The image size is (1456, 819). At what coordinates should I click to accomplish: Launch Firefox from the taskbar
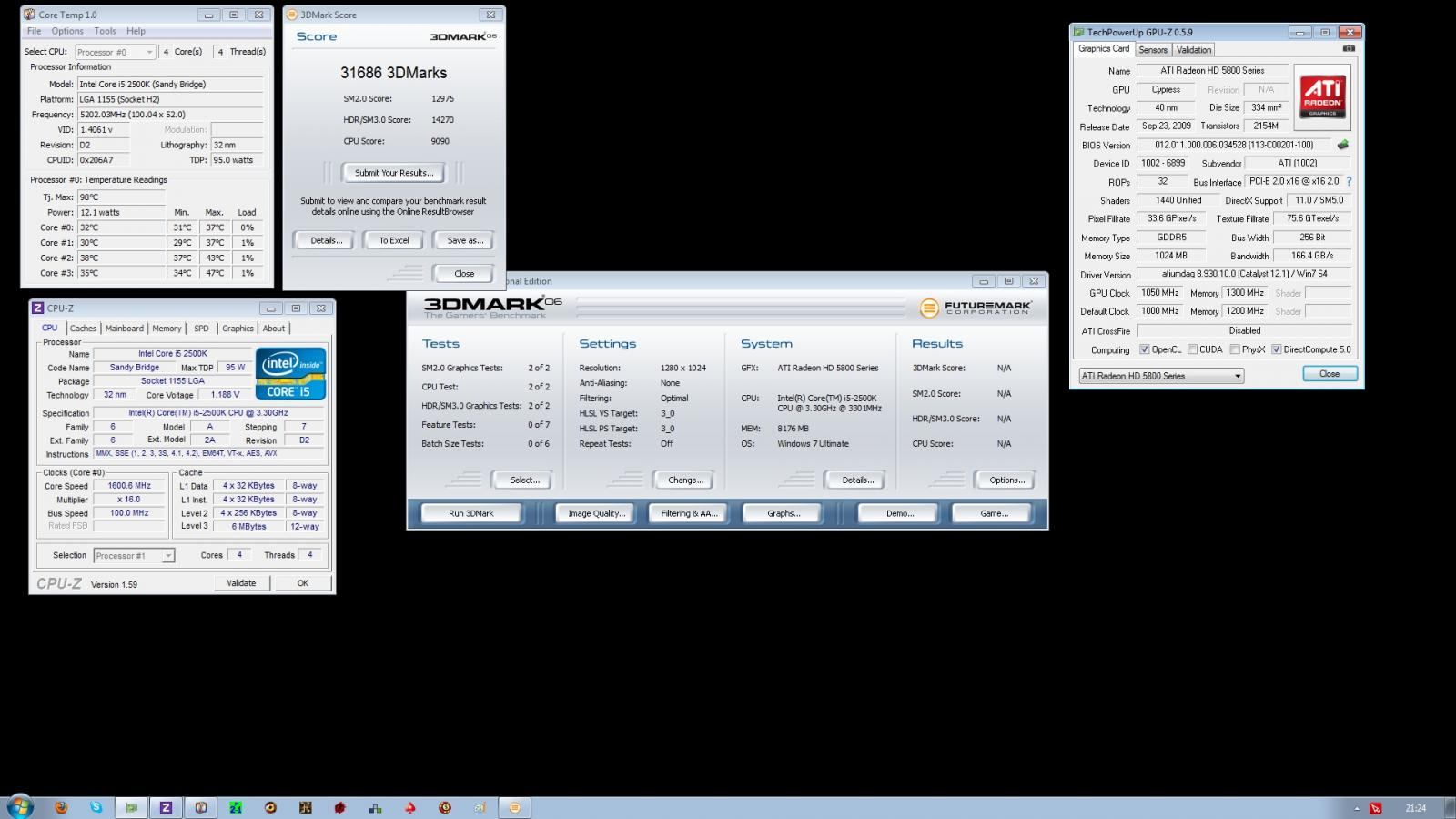61,807
